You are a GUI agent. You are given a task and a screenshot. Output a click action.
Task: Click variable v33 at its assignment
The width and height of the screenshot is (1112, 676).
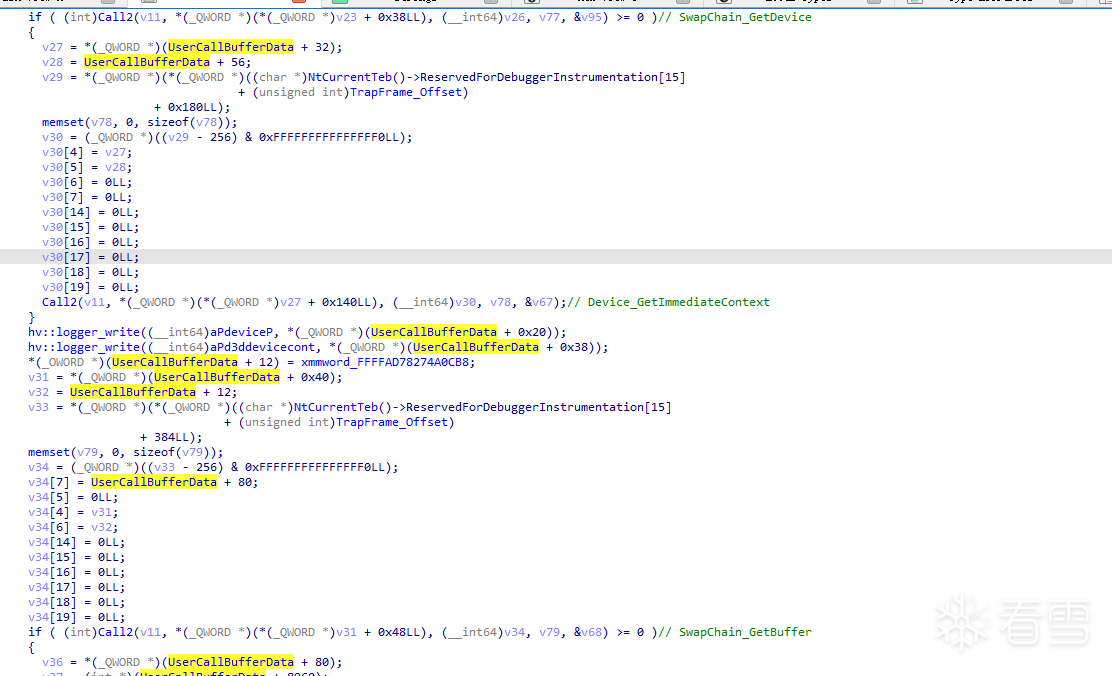point(38,407)
